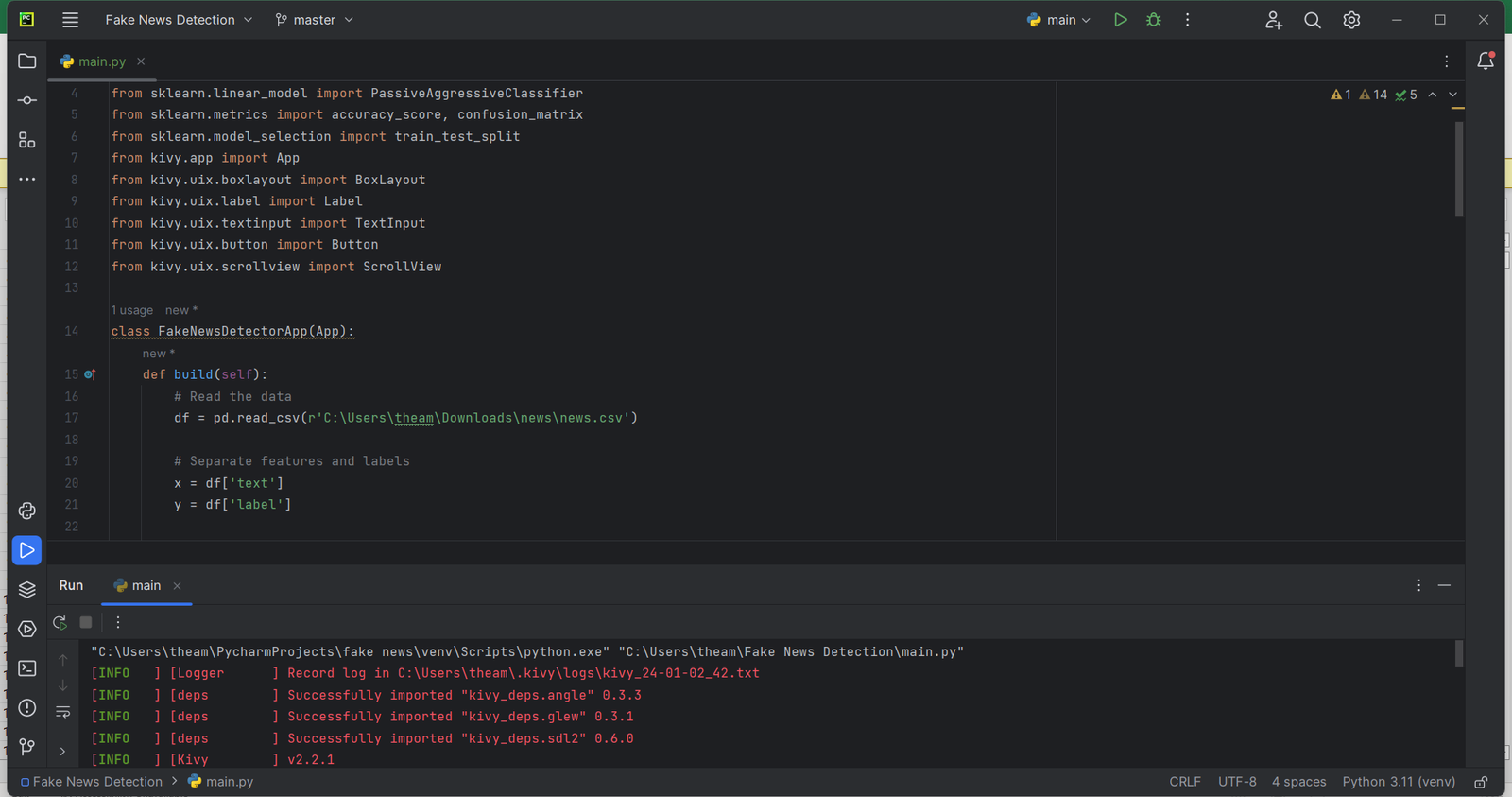This screenshot has width=1512, height=797.
Task: Open Code With Me user icon
Action: point(1274,20)
